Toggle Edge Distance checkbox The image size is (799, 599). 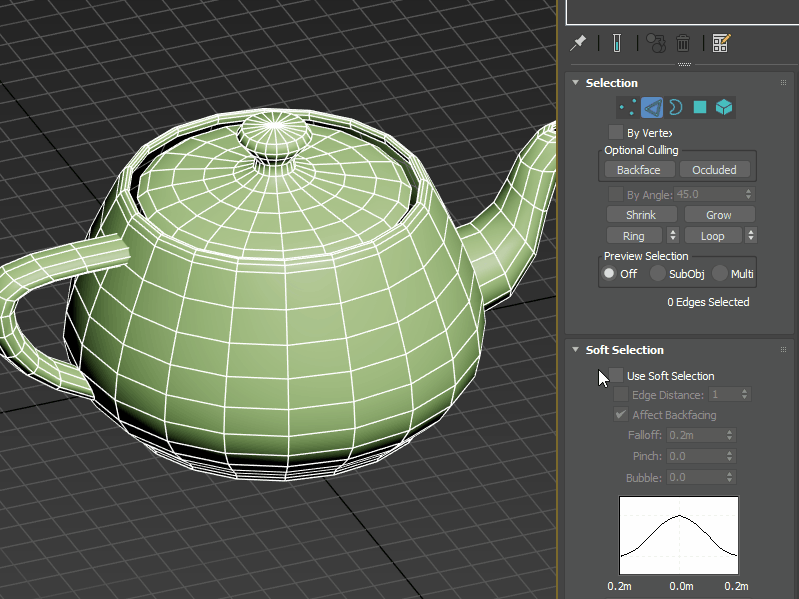tap(621, 394)
